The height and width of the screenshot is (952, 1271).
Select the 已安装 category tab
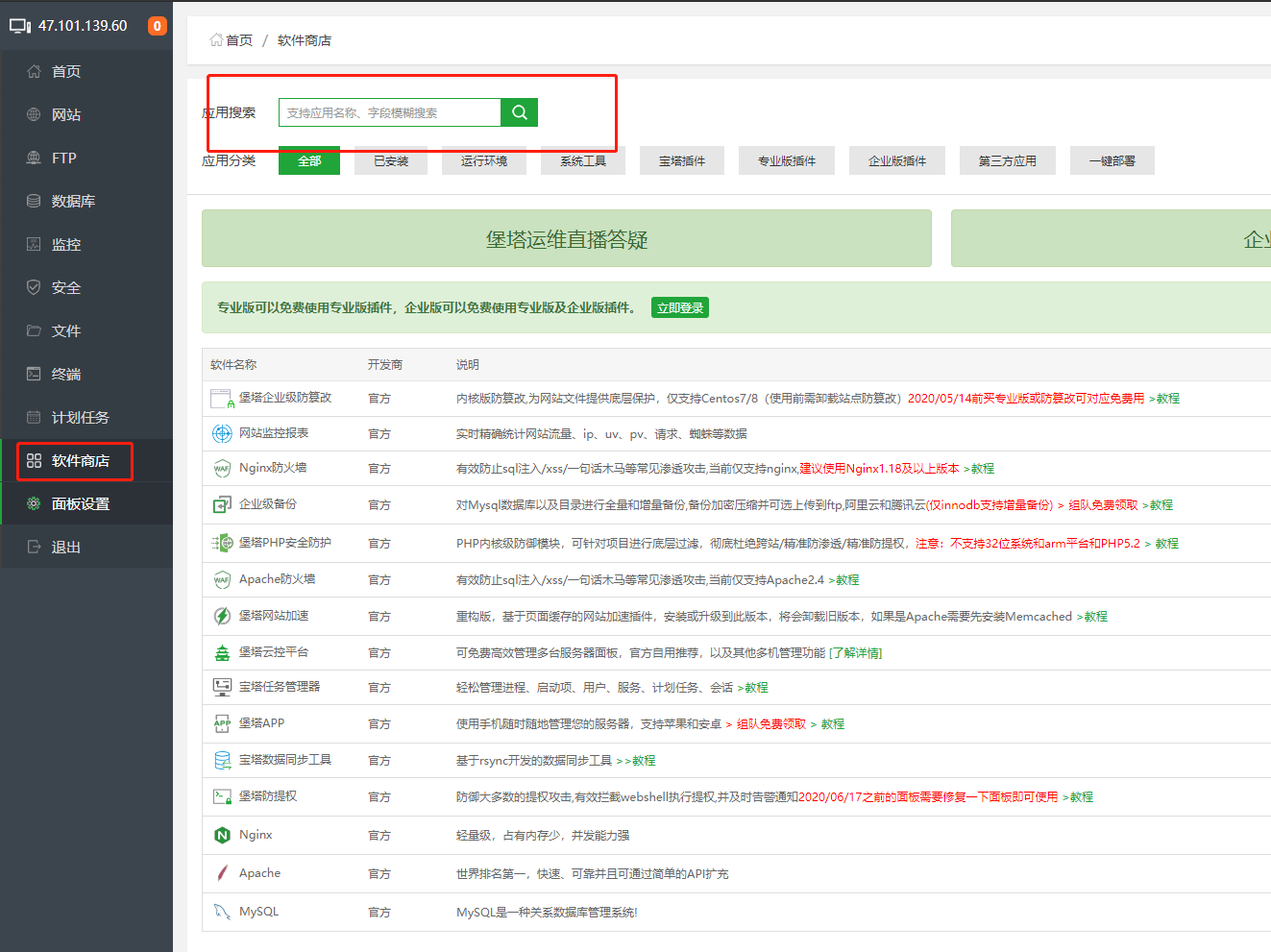tap(391, 161)
